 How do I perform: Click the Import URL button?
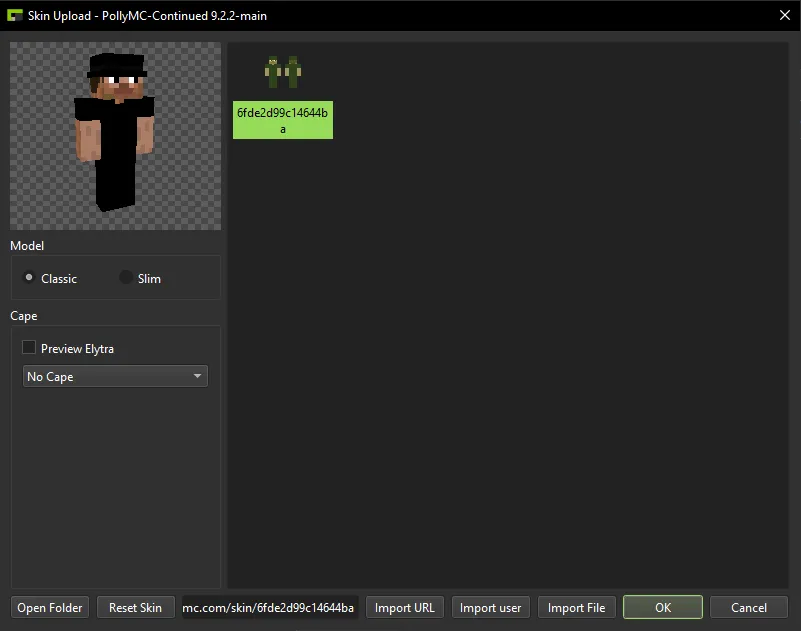pyautogui.click(x=405, y=607)
